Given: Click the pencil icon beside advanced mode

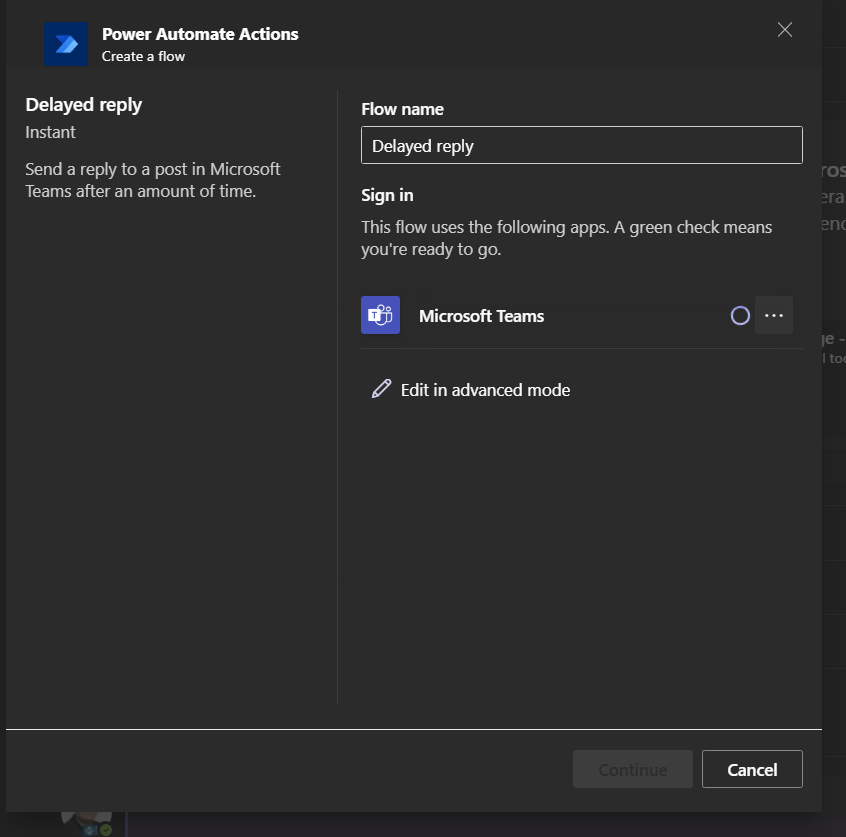Looking at the screenshot, I should (381, 389).
